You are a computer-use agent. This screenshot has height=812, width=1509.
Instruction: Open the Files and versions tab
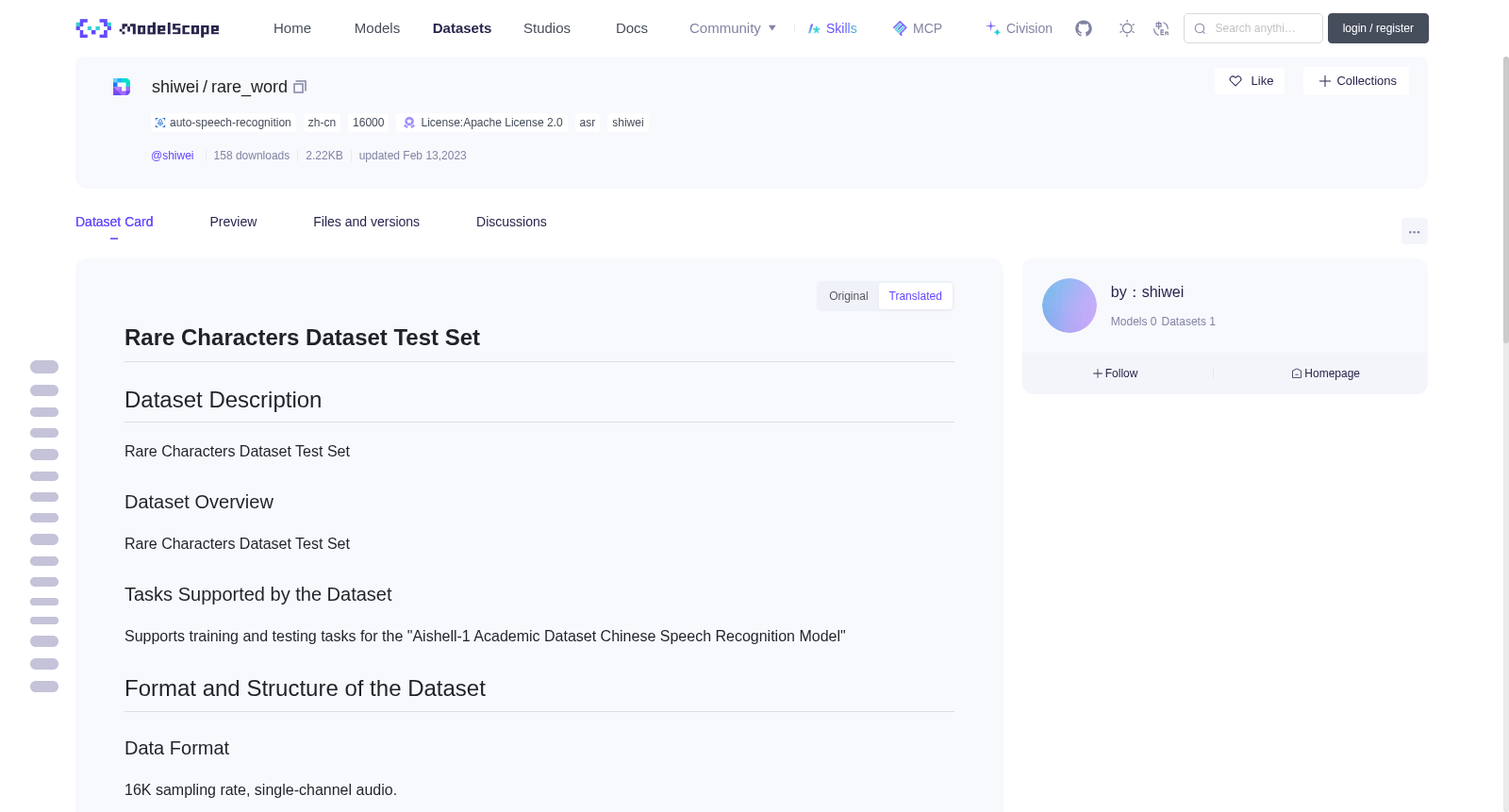point(366,222)
